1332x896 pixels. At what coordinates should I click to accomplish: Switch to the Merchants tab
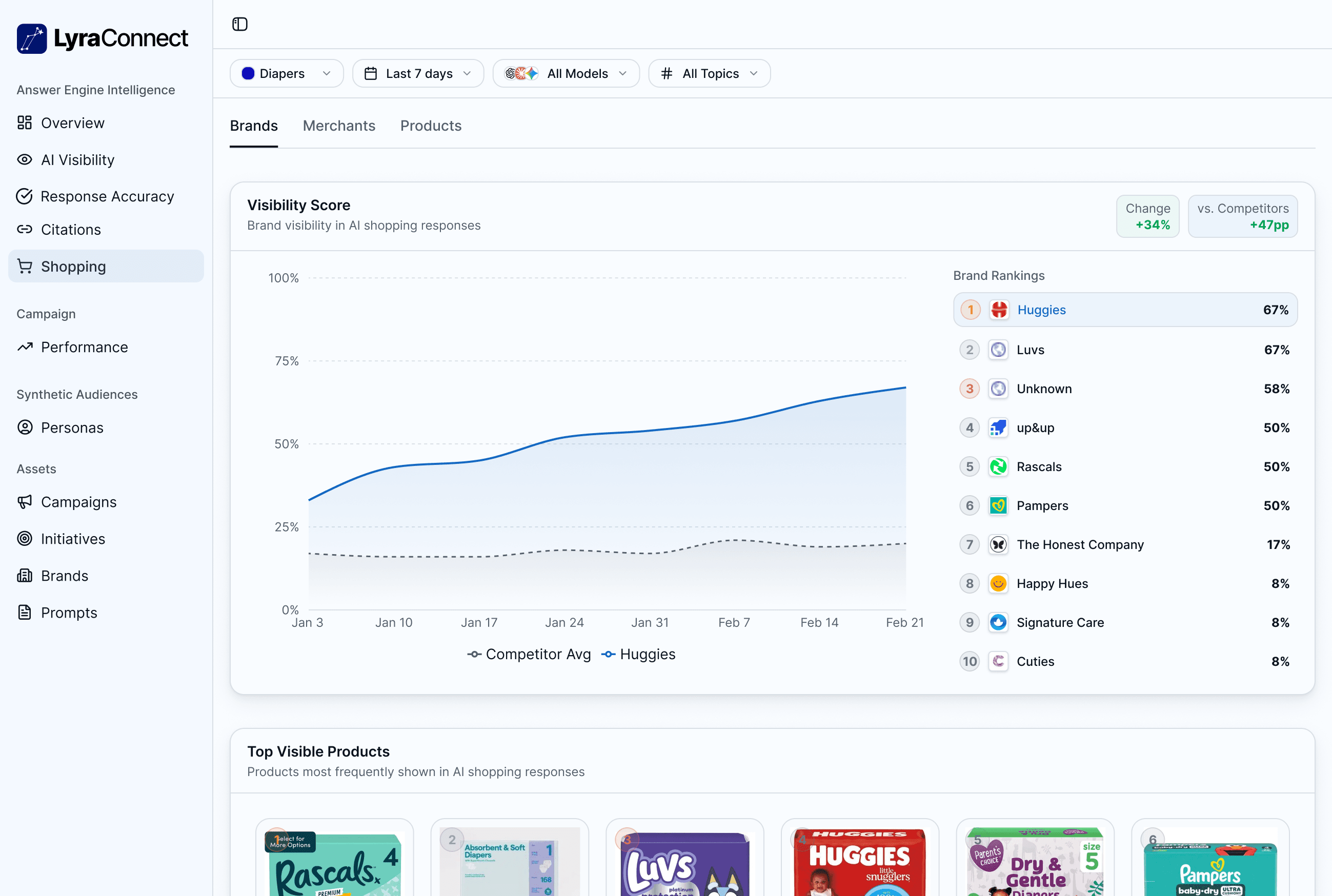339,126
